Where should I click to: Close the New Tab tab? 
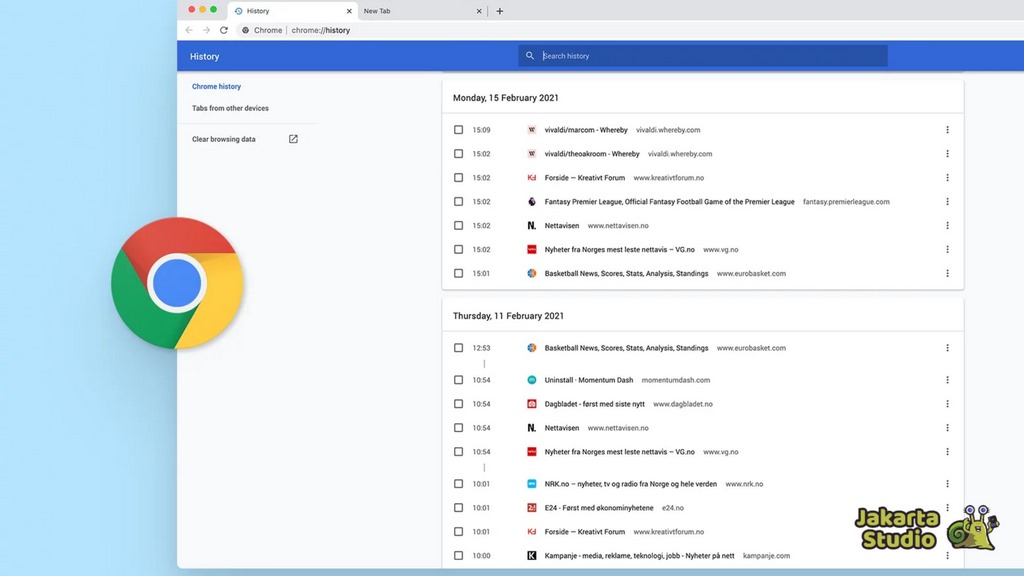coord(479,11)
